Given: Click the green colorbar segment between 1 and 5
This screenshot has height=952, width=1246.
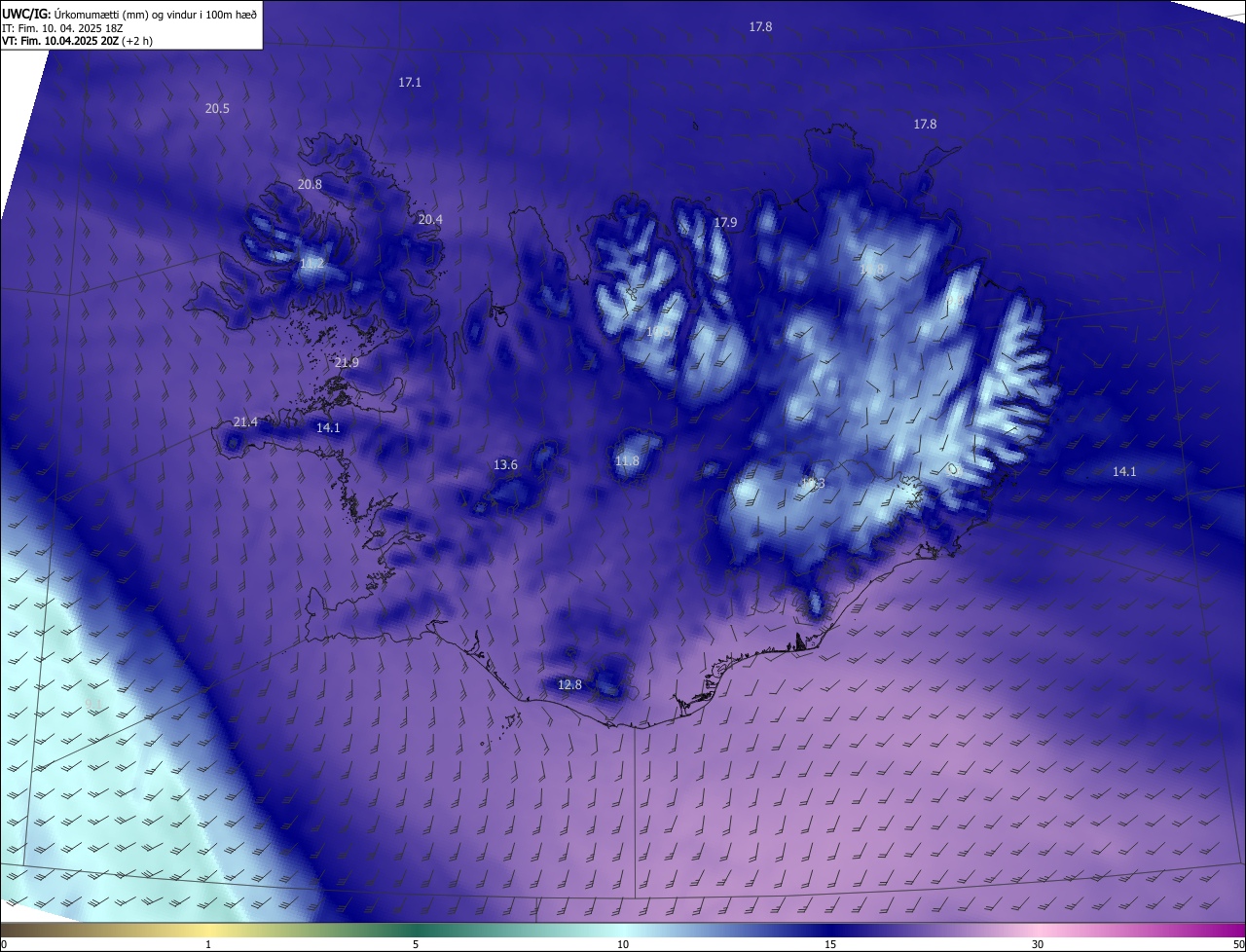Looking at the screenshot, I should tap(311, 931).
